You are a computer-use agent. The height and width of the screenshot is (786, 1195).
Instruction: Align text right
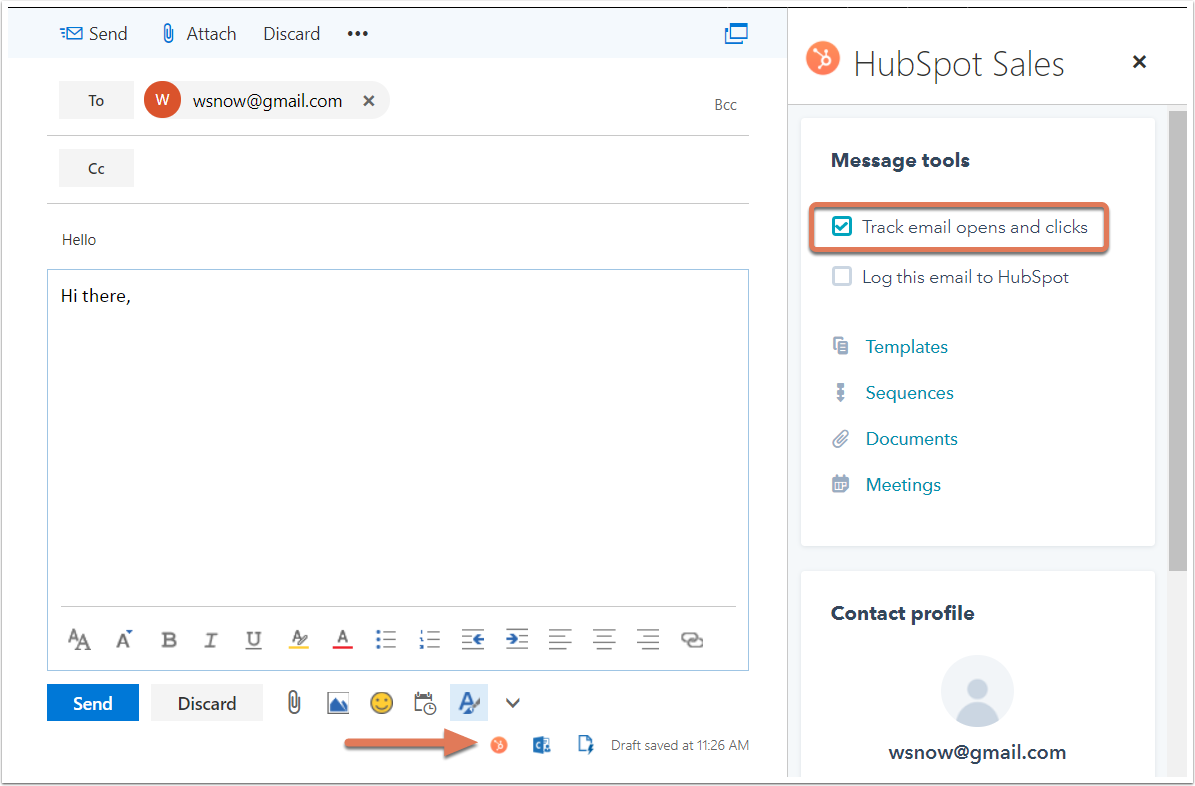648,640
